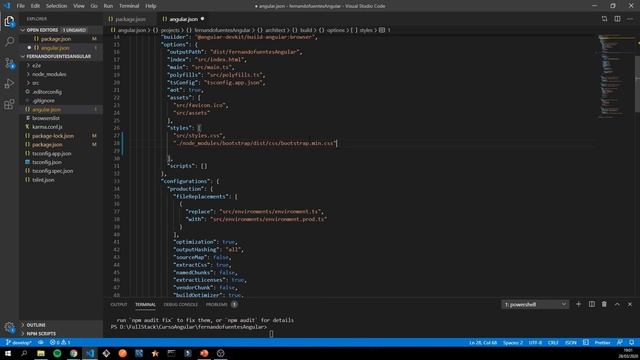Open the Go menu

tap(94, 6)
